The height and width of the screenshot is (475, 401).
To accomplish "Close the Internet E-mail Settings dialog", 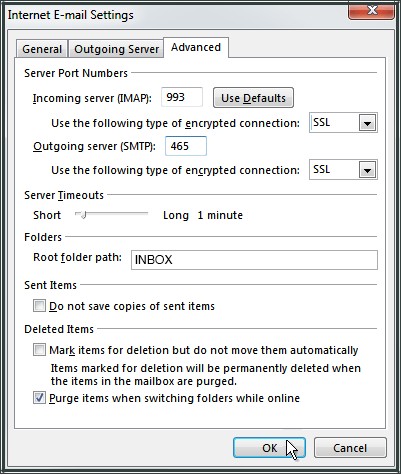I will 371,11.
